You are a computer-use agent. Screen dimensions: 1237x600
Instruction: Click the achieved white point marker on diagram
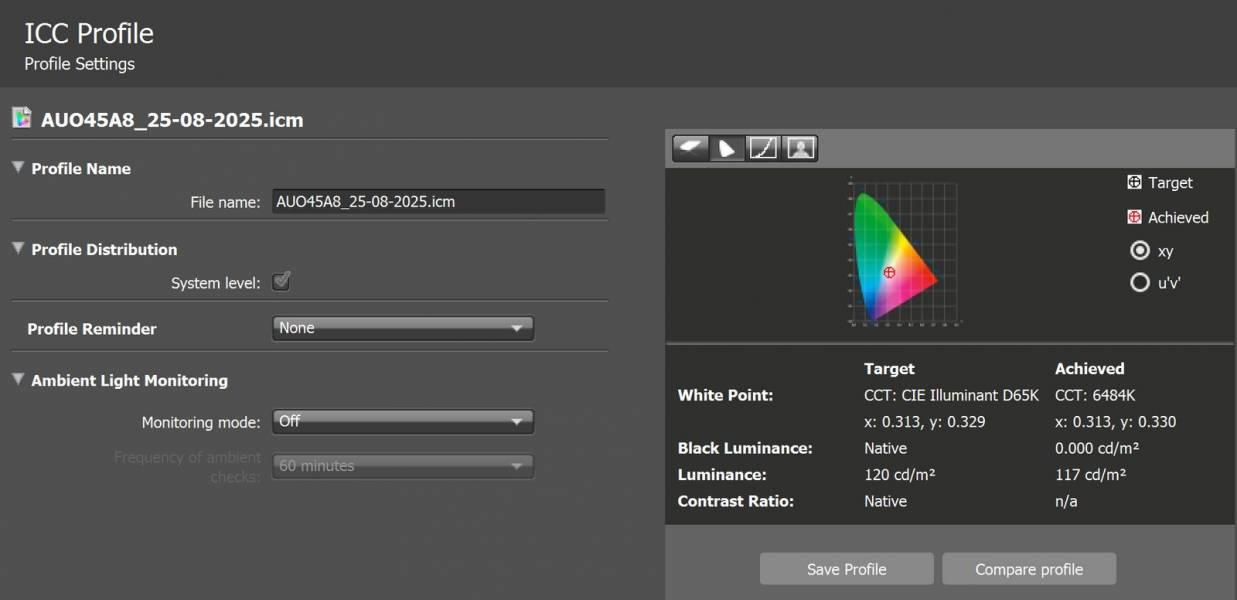(x=889, y=272)
